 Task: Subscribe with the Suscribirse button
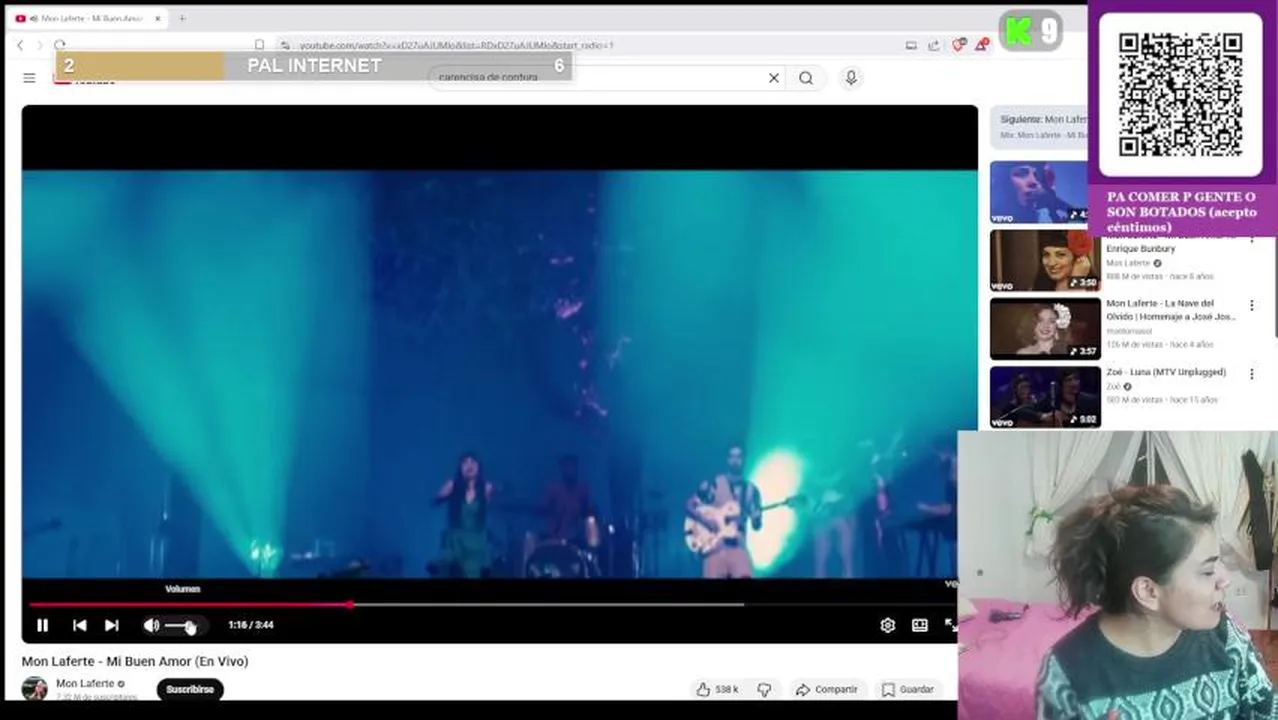[x=190, y=689]
